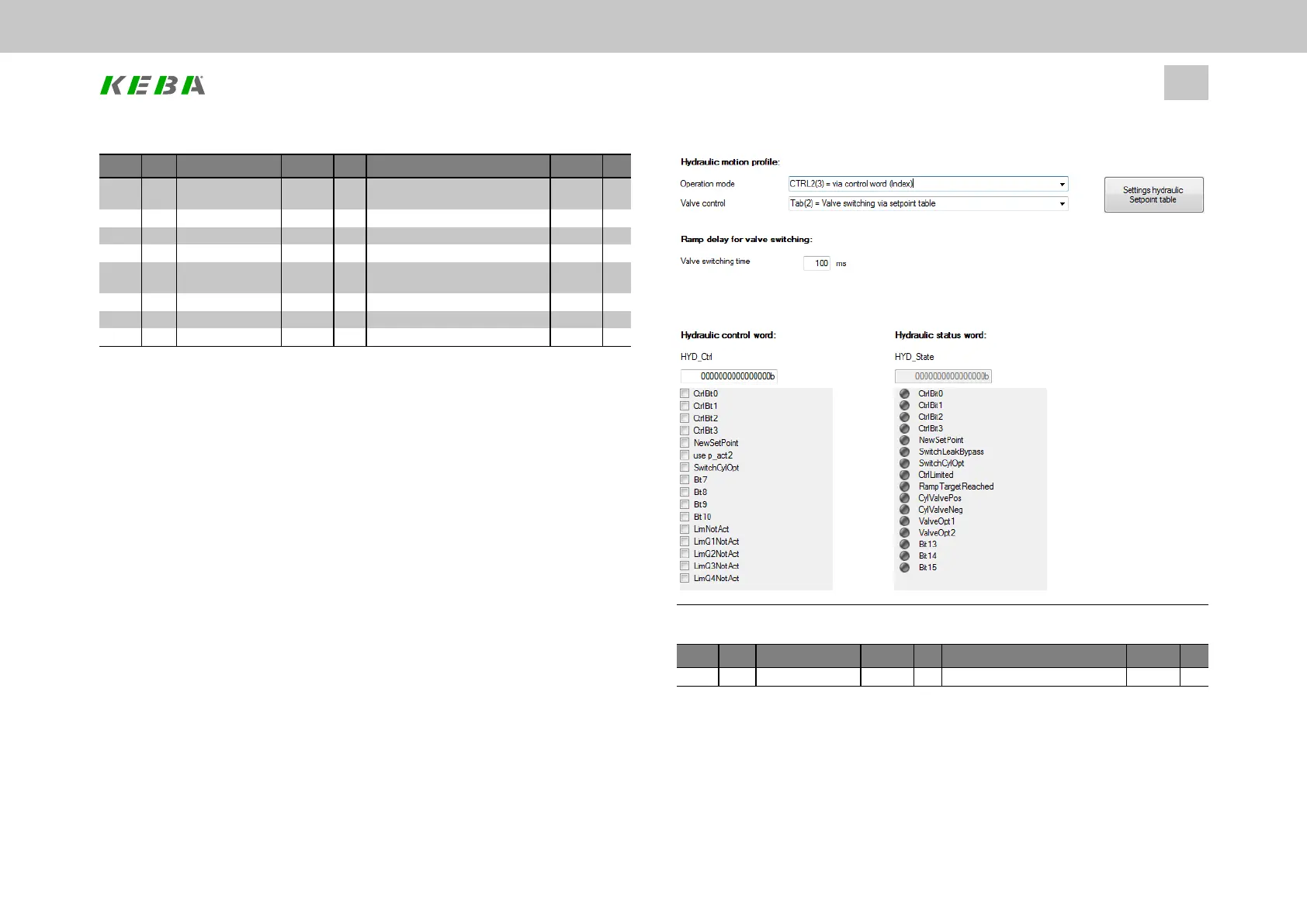Screen dimensions: 1307x924
Task: Check the use p_act2 checkbox
Action: (685, 455)
